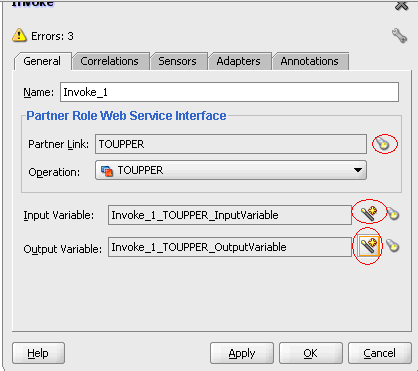Viewport: 418px width, 371px height.
Task: Click the Partner Role Web Service Interface heading
Action: [126, 116]
